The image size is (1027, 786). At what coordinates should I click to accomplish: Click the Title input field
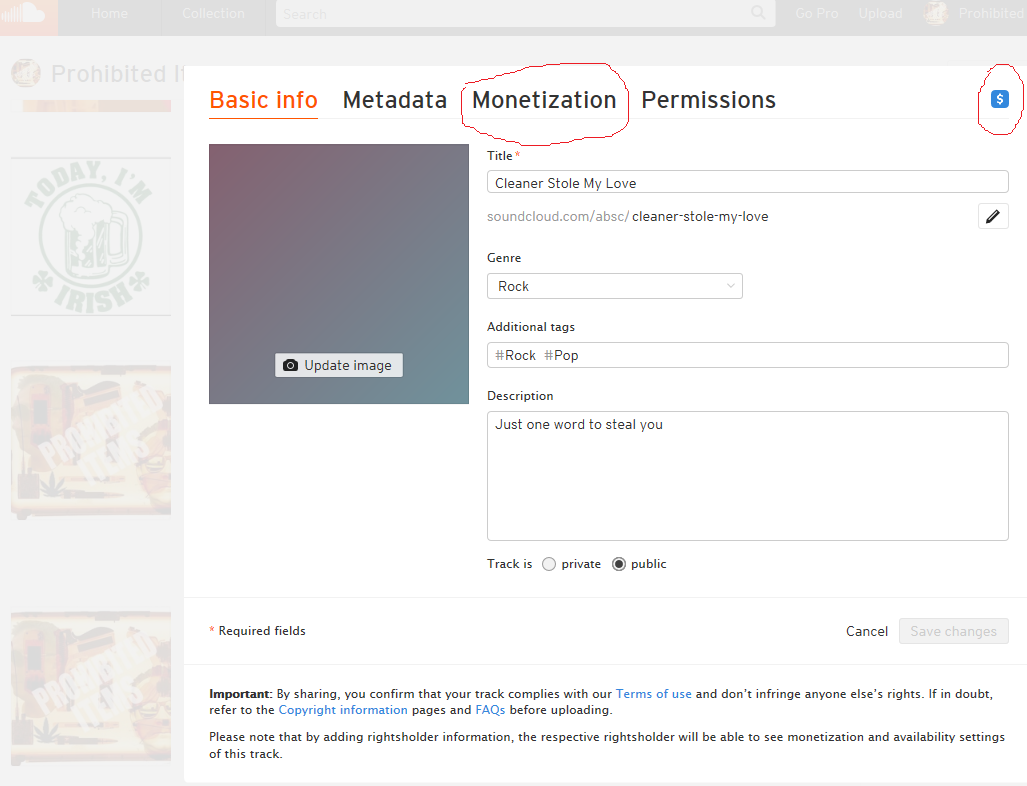747,182
